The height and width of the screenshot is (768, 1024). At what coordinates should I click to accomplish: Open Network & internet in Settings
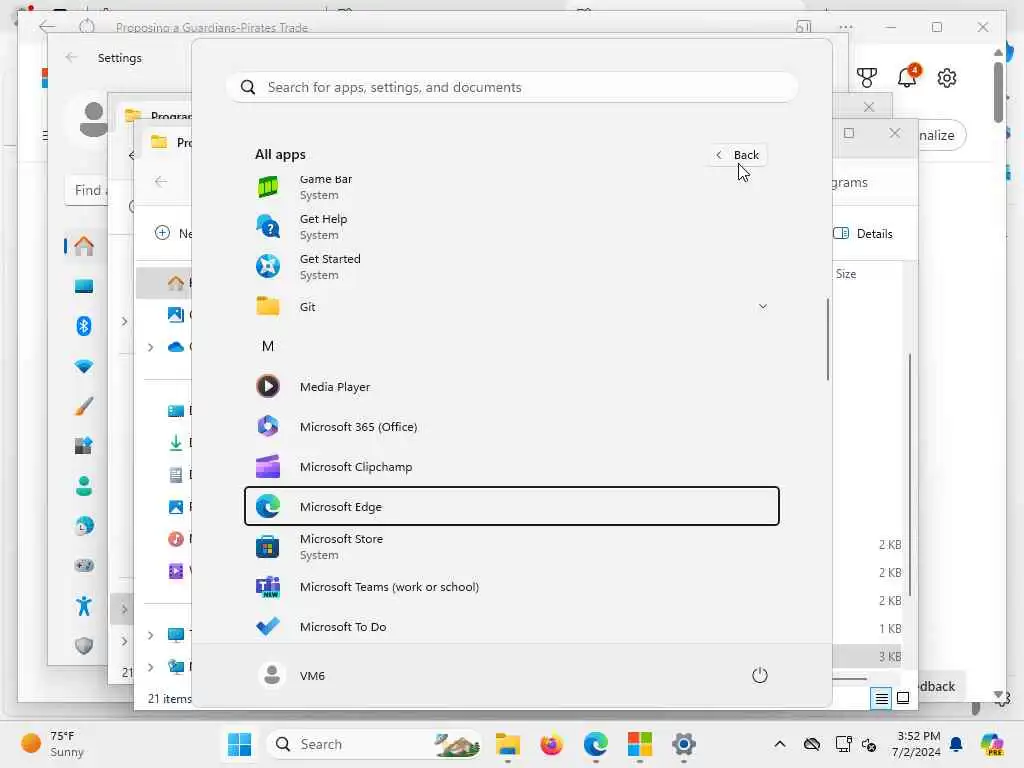click(x=84, y=366)
